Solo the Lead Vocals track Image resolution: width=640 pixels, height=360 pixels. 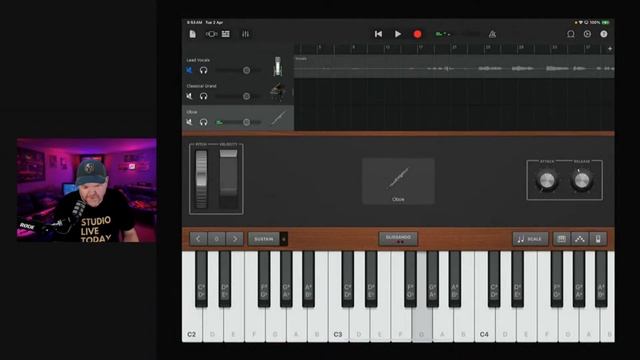pyautogui.click(x=203, y=70)
